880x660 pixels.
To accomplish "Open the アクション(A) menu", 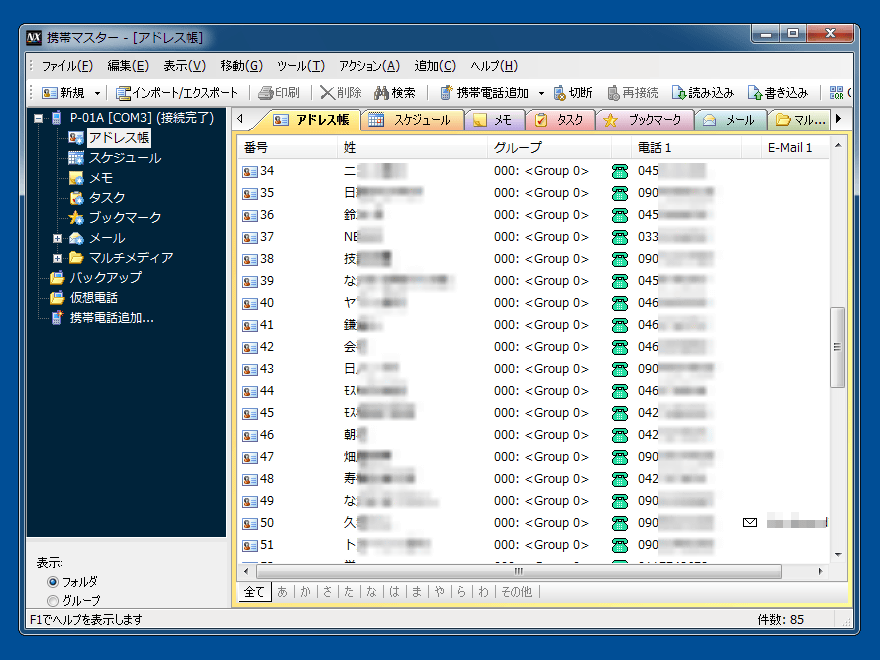I will tap(369, 66).
